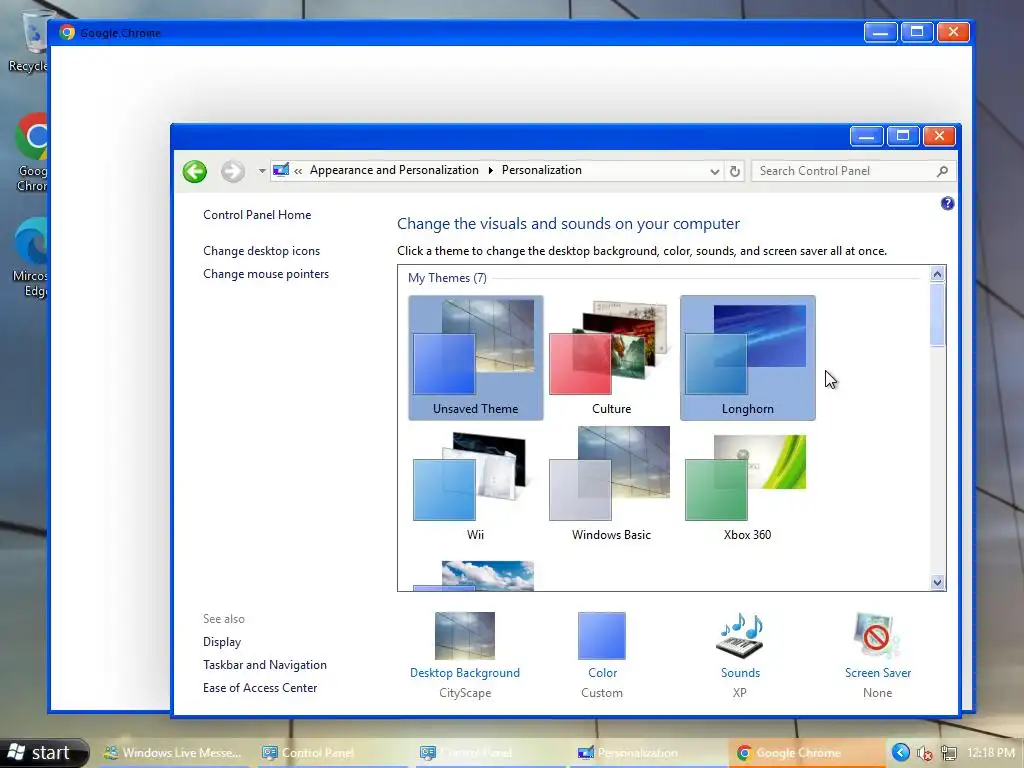Open Change desktop icons link
Screen dimensions: 1024x768
pos(261,251)
